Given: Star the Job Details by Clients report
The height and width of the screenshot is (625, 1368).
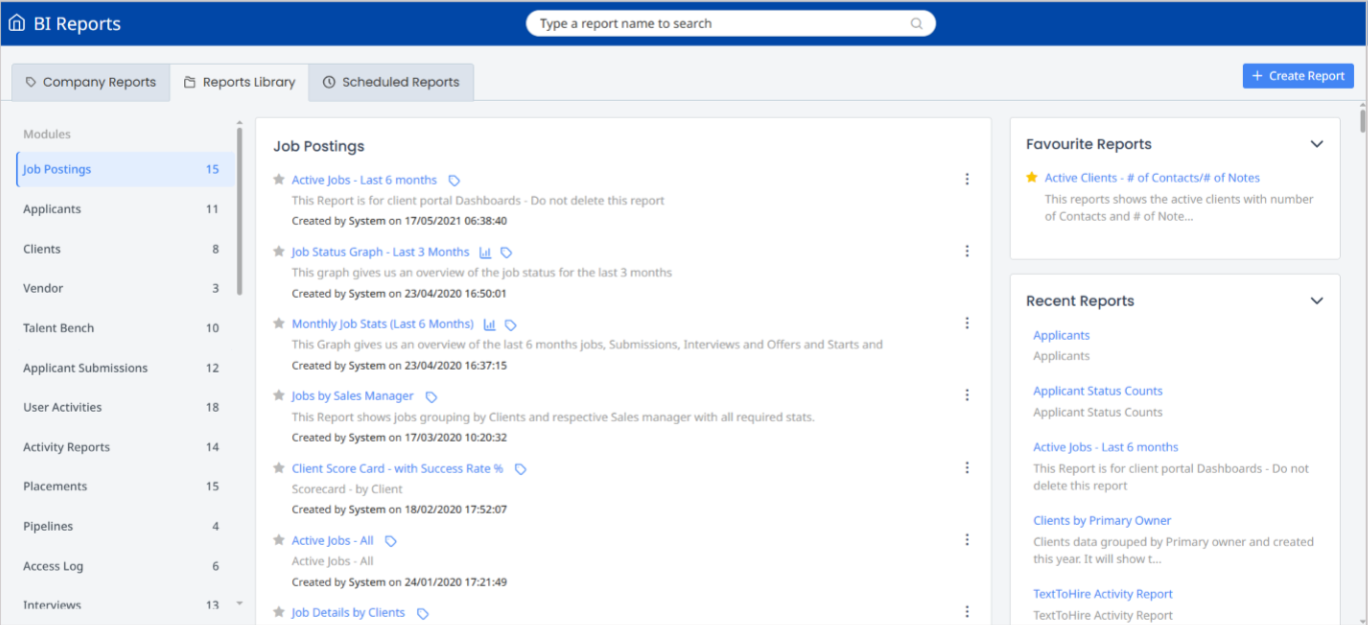Looking at the screenshot, I should point(279,612).
